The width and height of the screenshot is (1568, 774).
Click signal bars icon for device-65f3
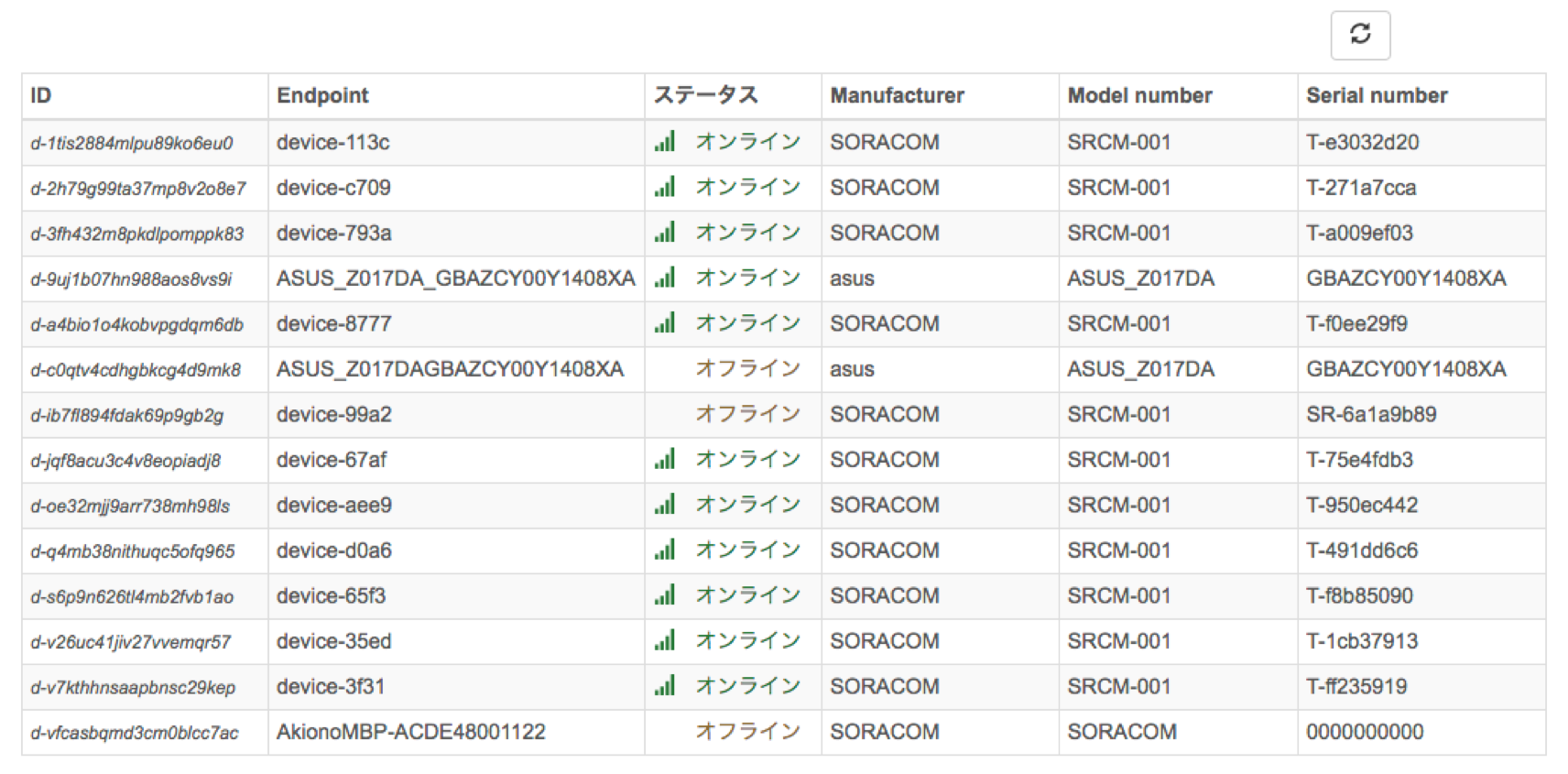665,595
